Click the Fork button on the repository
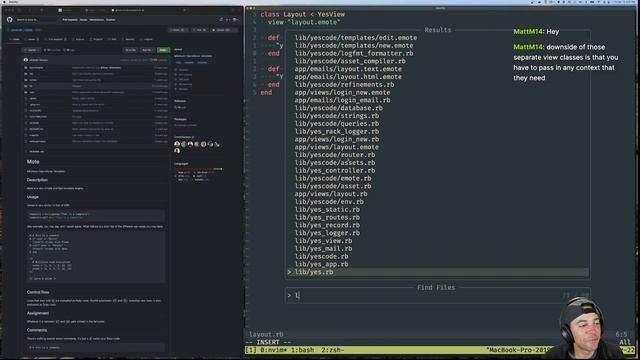The width and height of the screenshot is (640, 360). pos(200,30)
